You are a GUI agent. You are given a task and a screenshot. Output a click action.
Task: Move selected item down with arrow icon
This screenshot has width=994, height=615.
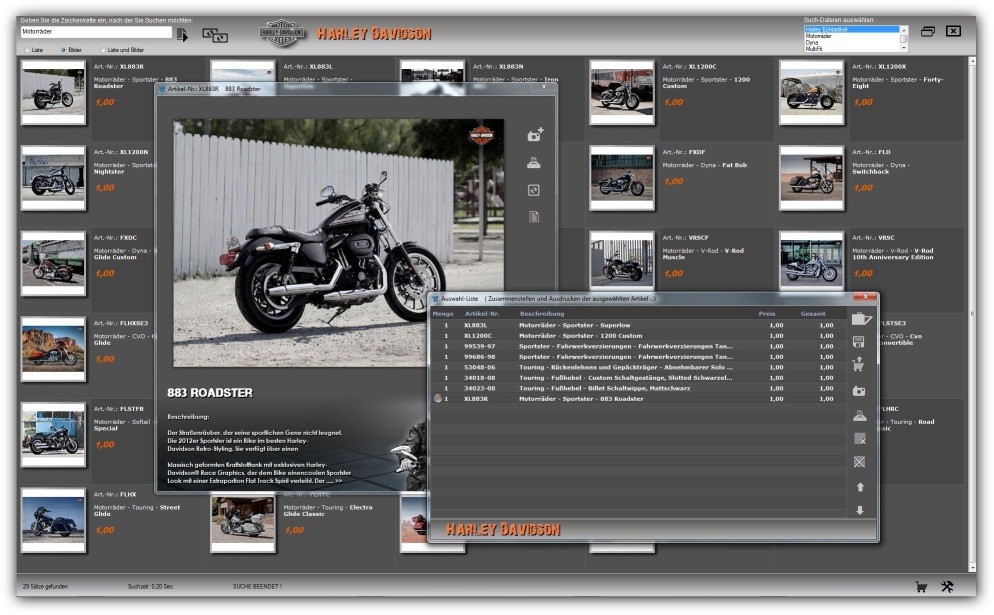click(x=859, y=510)
